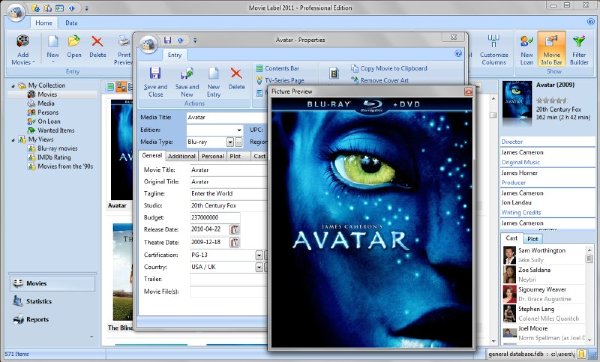
Task: Toggle the Movie Info Bar button
Action: (551, 49)
